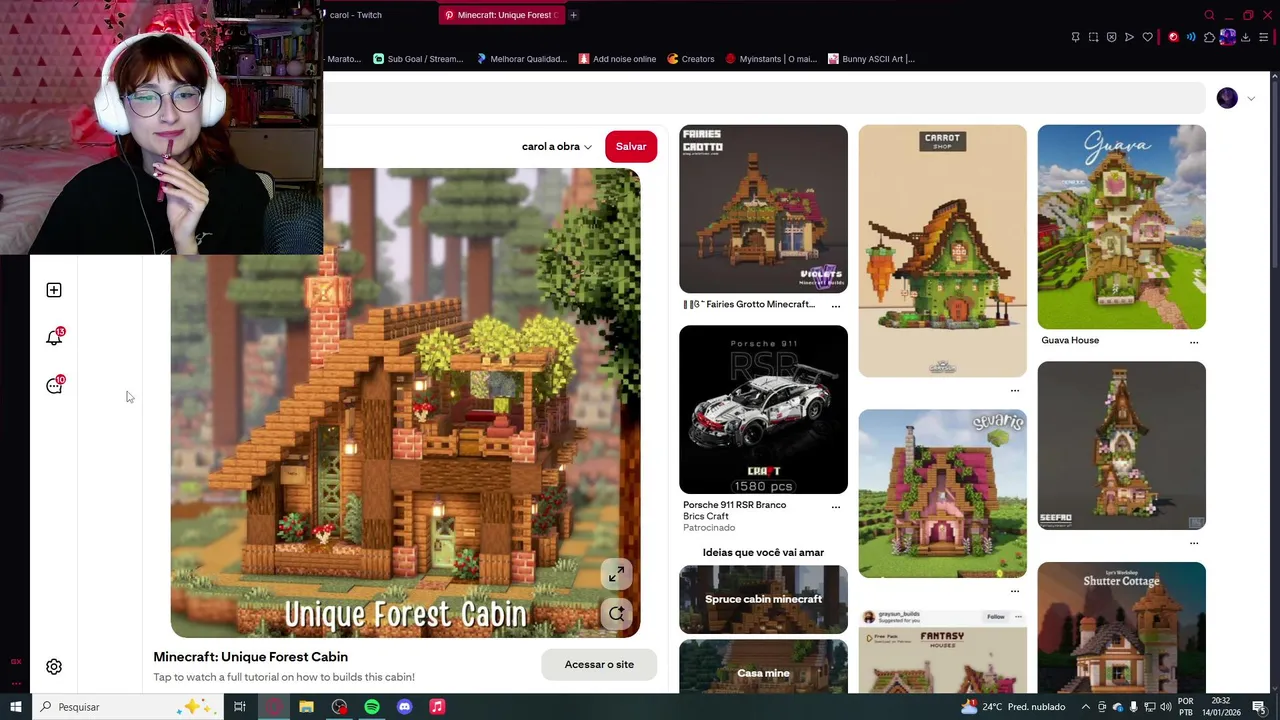This screenshot has height=720, width=1280.
Task: Open the Guava House pin title link
Action: point(1070,341)
